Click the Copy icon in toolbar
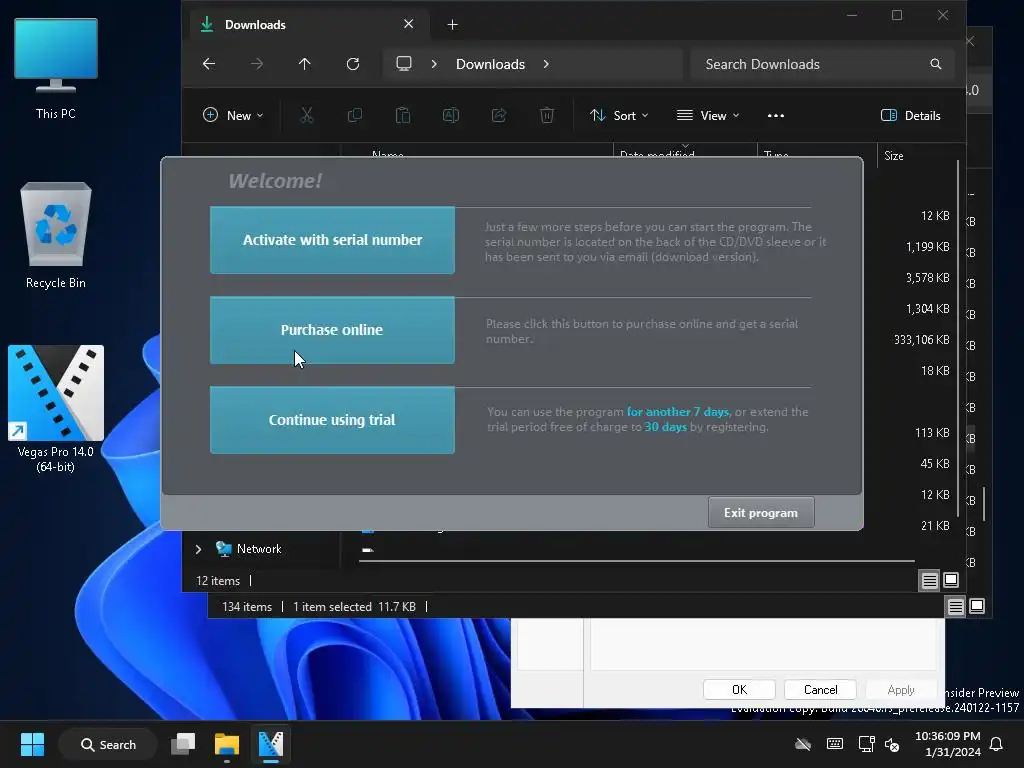1024x768 pixels. [x=355, y=116]
